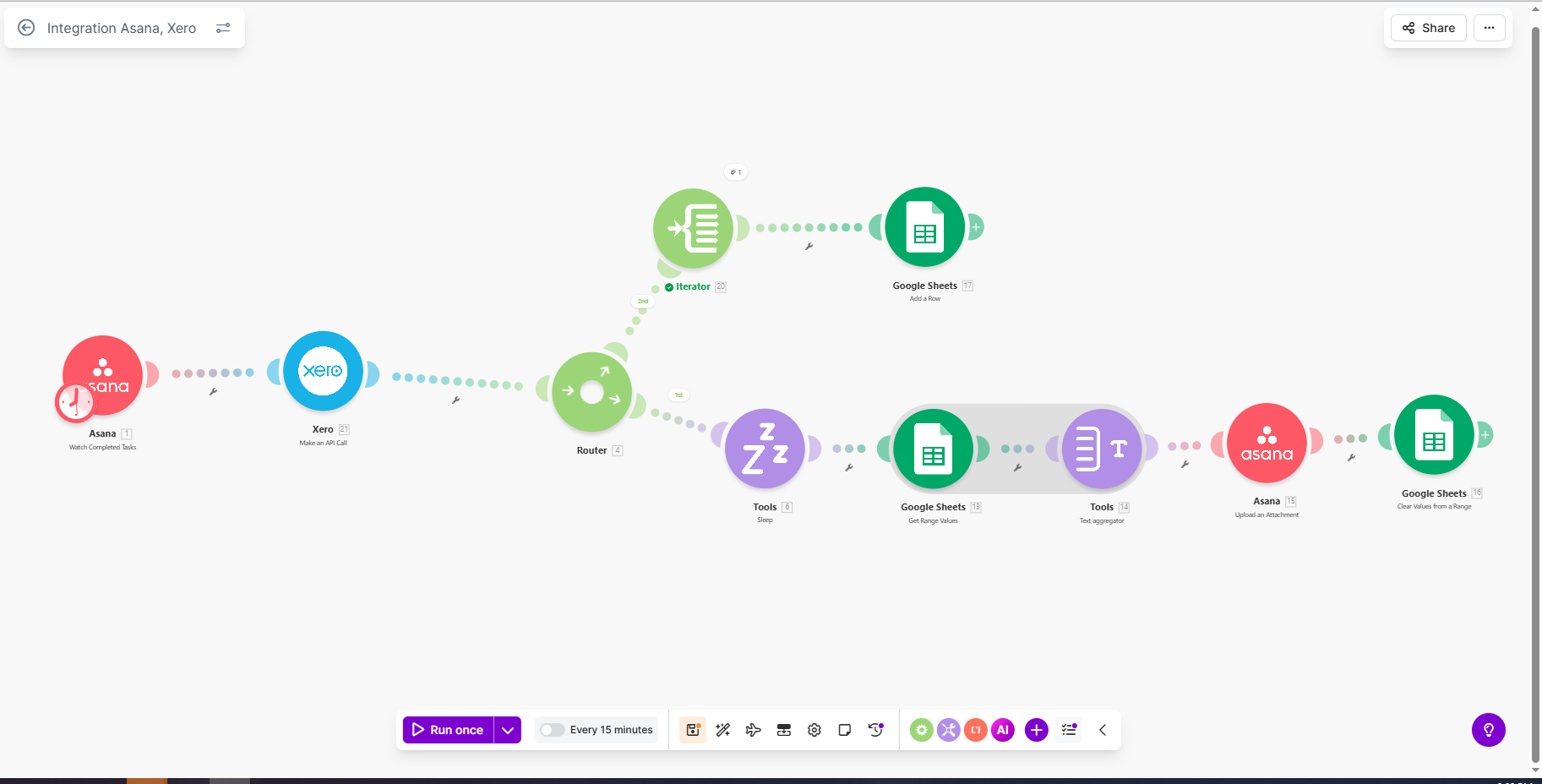The width and height of the screenshot is (1542, 784).
Task: Click filter wrench before the Text aggregator
Action: [1017, 467]
